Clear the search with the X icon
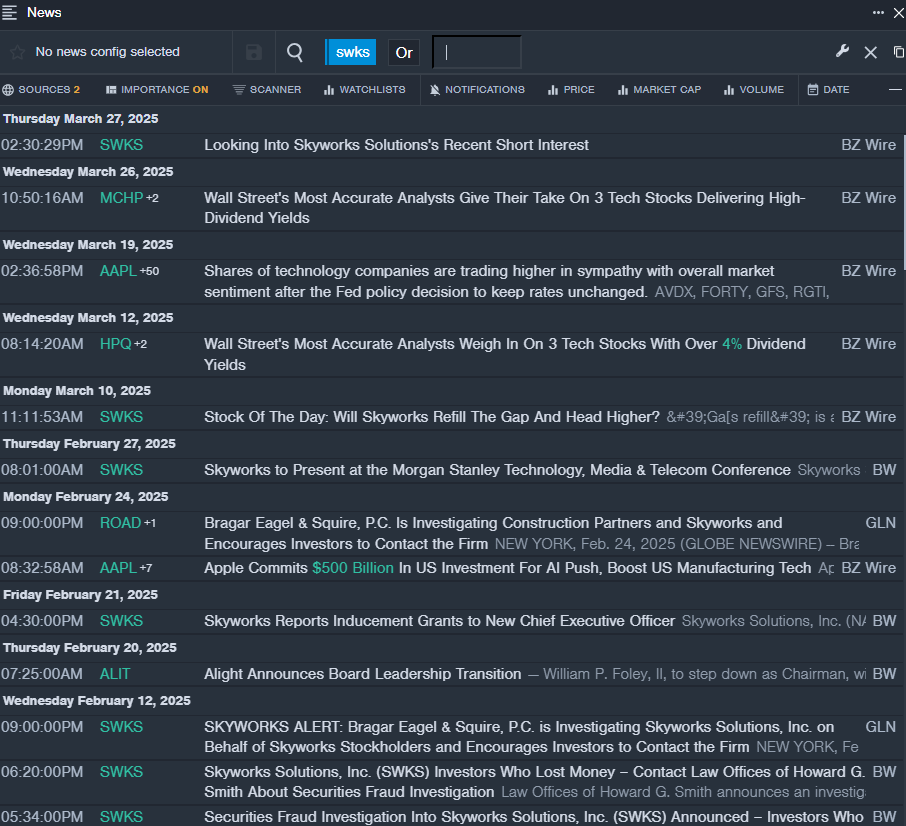906x826 pixels. click(870, 53)
